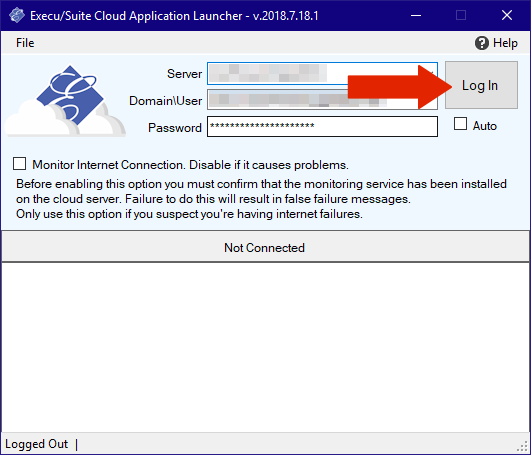Close the Cloud Application Launcher window
This screenshot has width=531, height=455.
pos(507,15)
